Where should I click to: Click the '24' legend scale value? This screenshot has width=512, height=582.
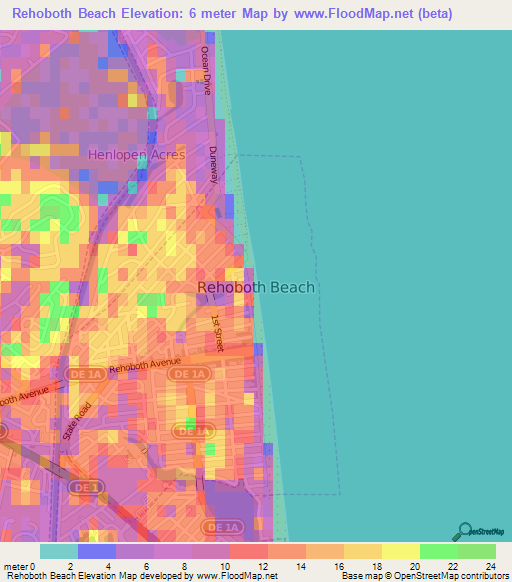click(491, 567)
